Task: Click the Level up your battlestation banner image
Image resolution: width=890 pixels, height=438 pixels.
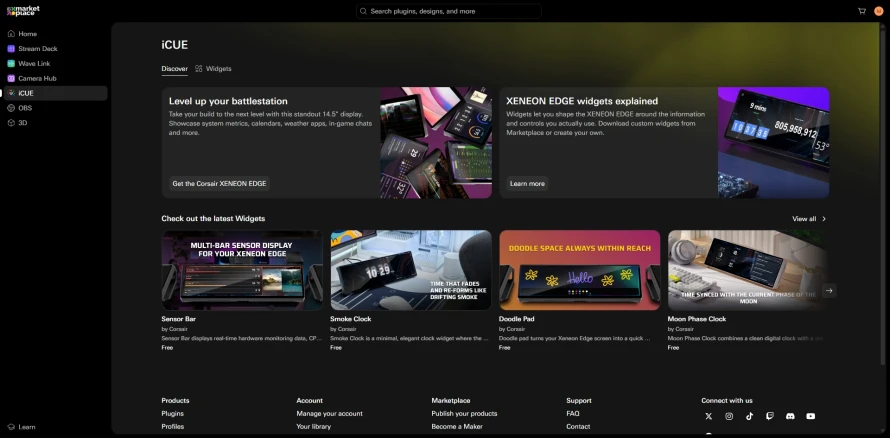Action: [x=436, y=142]
